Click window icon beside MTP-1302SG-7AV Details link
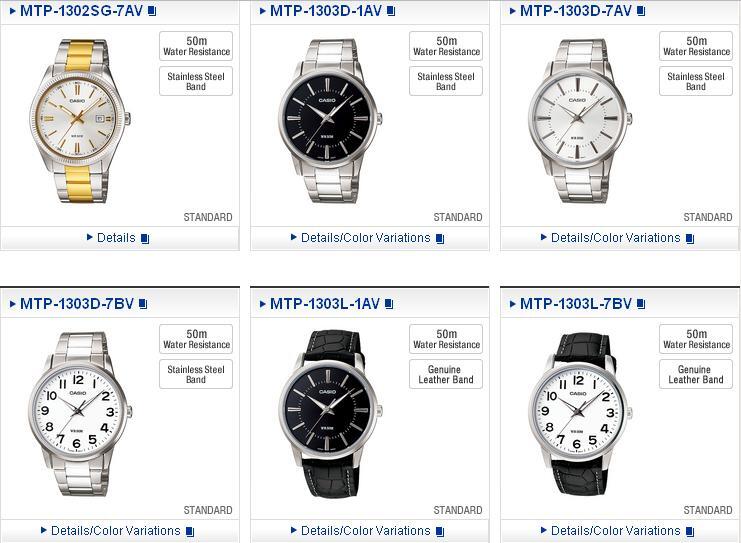This screenshot has width=741, height=543. click(x=145, y=238)
